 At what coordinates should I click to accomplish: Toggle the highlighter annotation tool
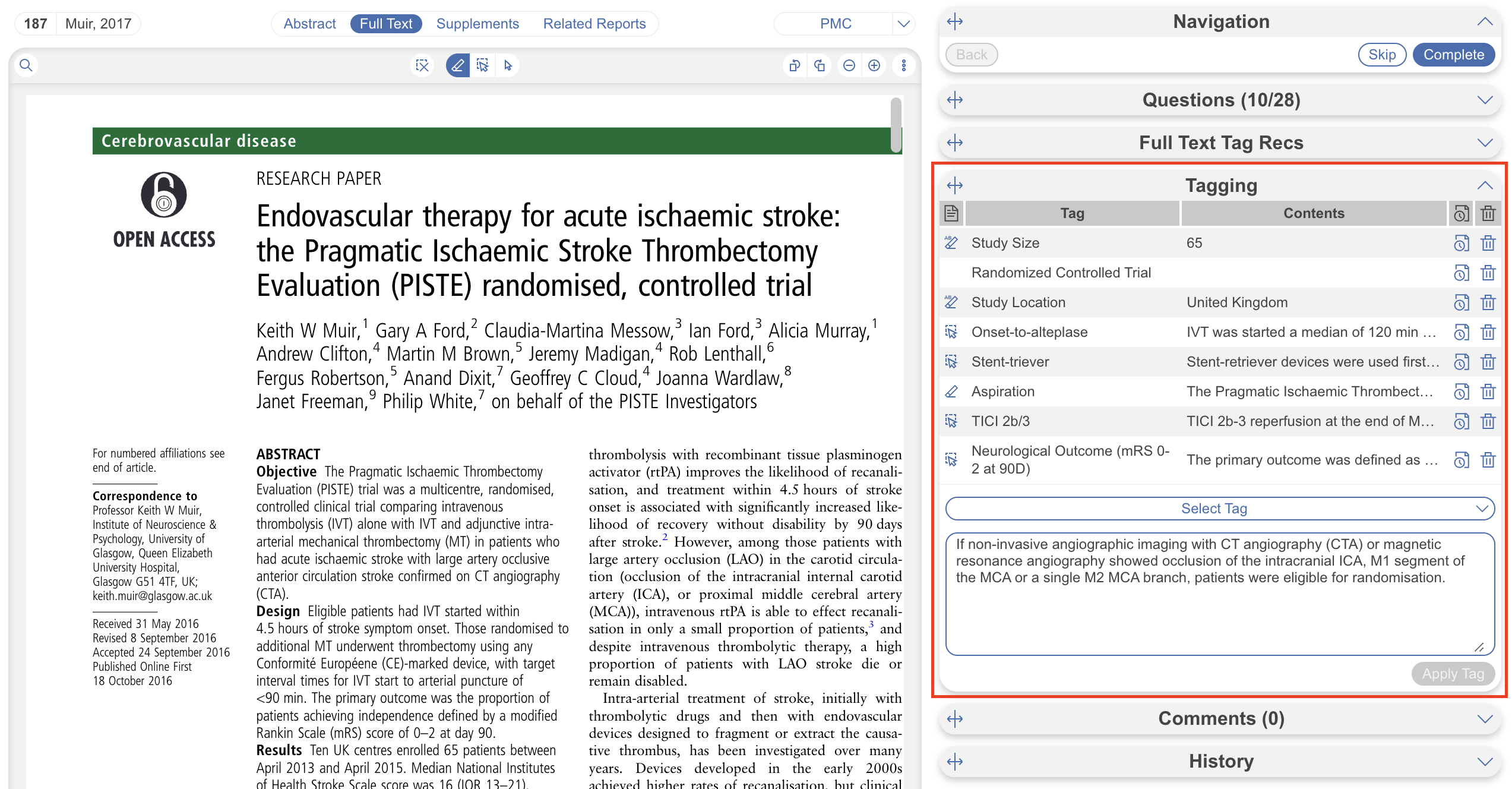457,65
